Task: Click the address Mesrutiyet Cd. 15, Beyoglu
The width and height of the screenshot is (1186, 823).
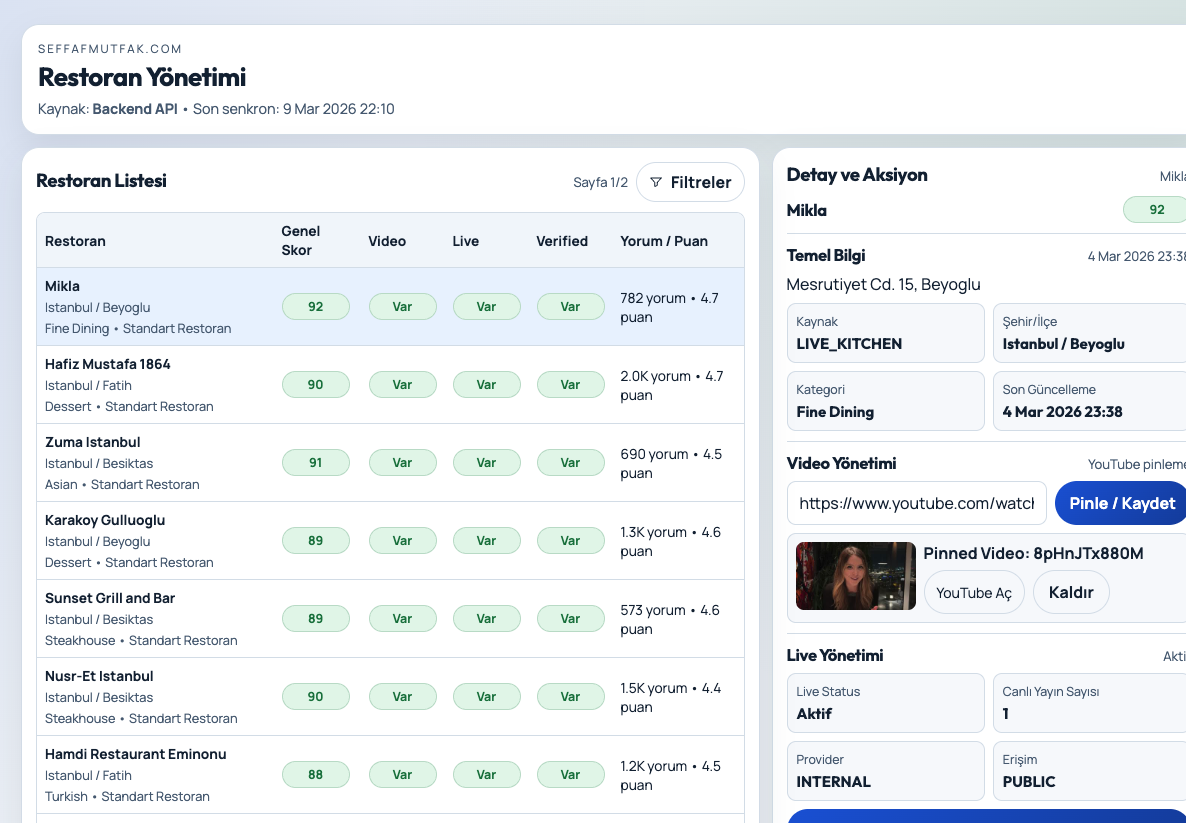Action: [883, 284]
